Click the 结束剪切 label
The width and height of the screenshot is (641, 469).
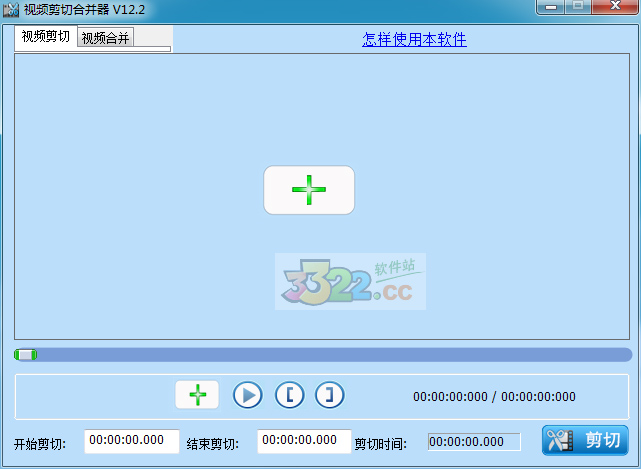[213, 444]
